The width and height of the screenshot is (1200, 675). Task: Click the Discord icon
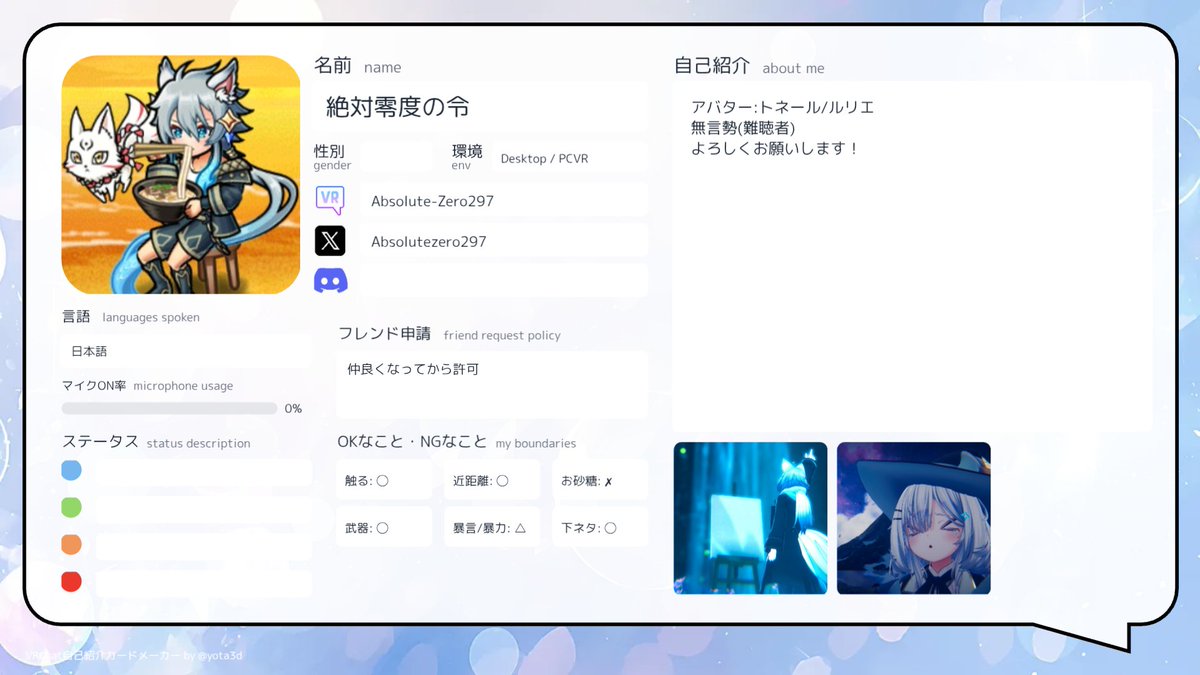331,280
